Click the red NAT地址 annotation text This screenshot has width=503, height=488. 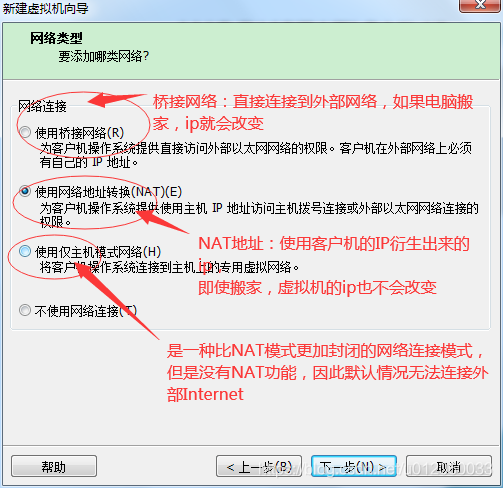[334, 253]
